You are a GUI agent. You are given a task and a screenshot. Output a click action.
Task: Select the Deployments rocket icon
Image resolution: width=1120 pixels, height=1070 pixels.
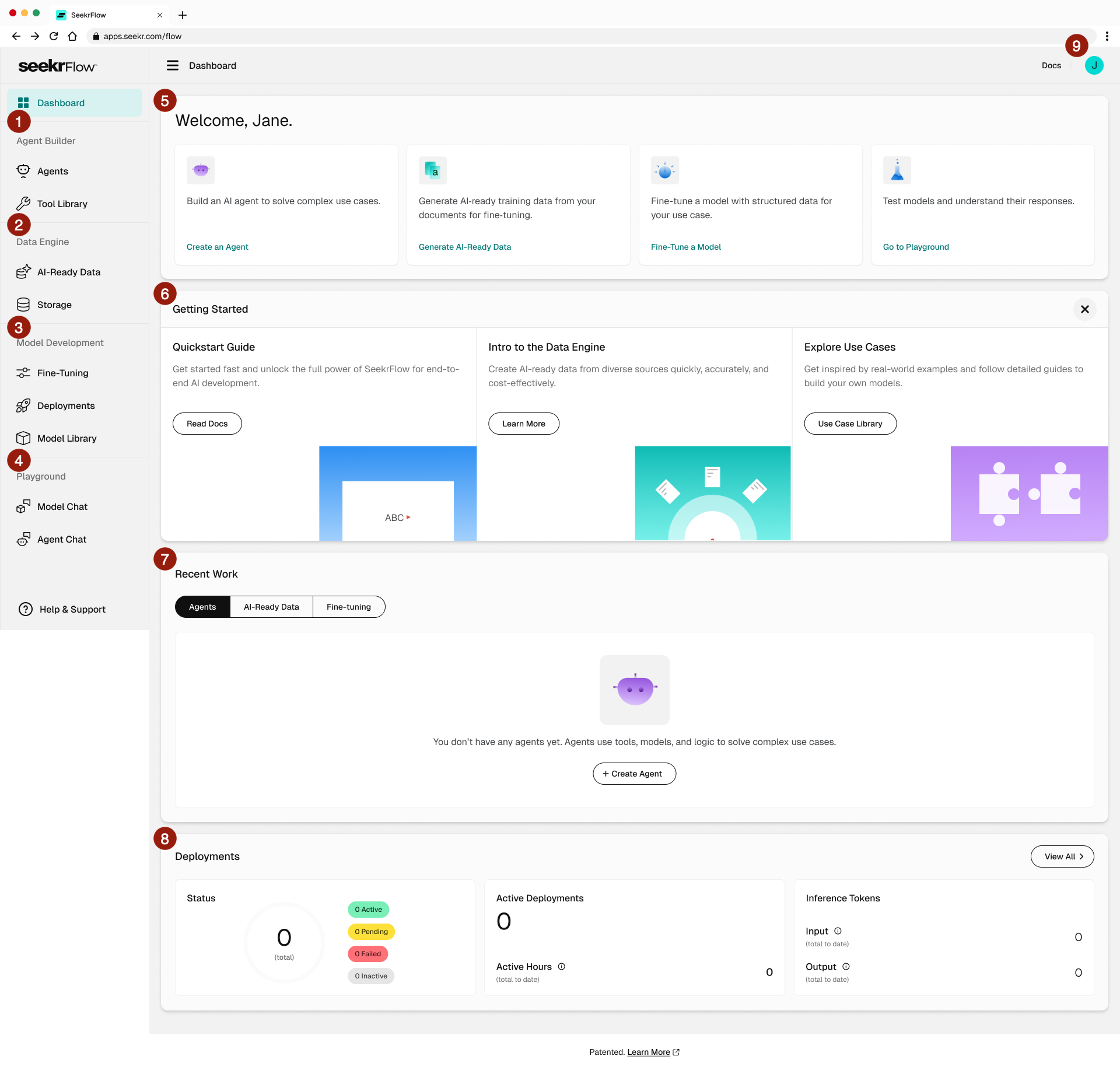[23, 405]
